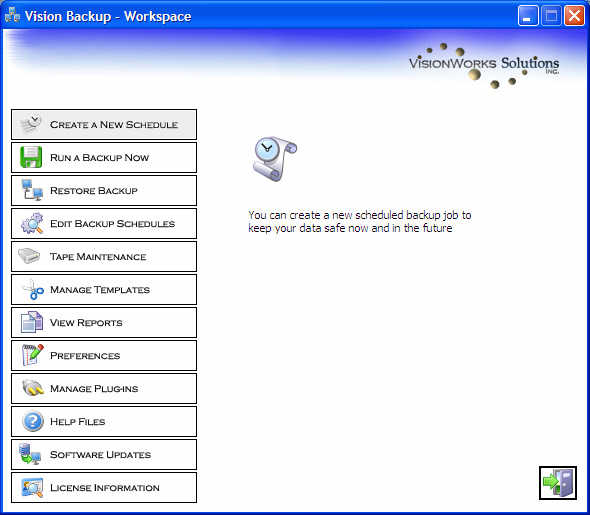Click the exit door icon
This screenshot has height=515, width=590.
click(558, 483)
